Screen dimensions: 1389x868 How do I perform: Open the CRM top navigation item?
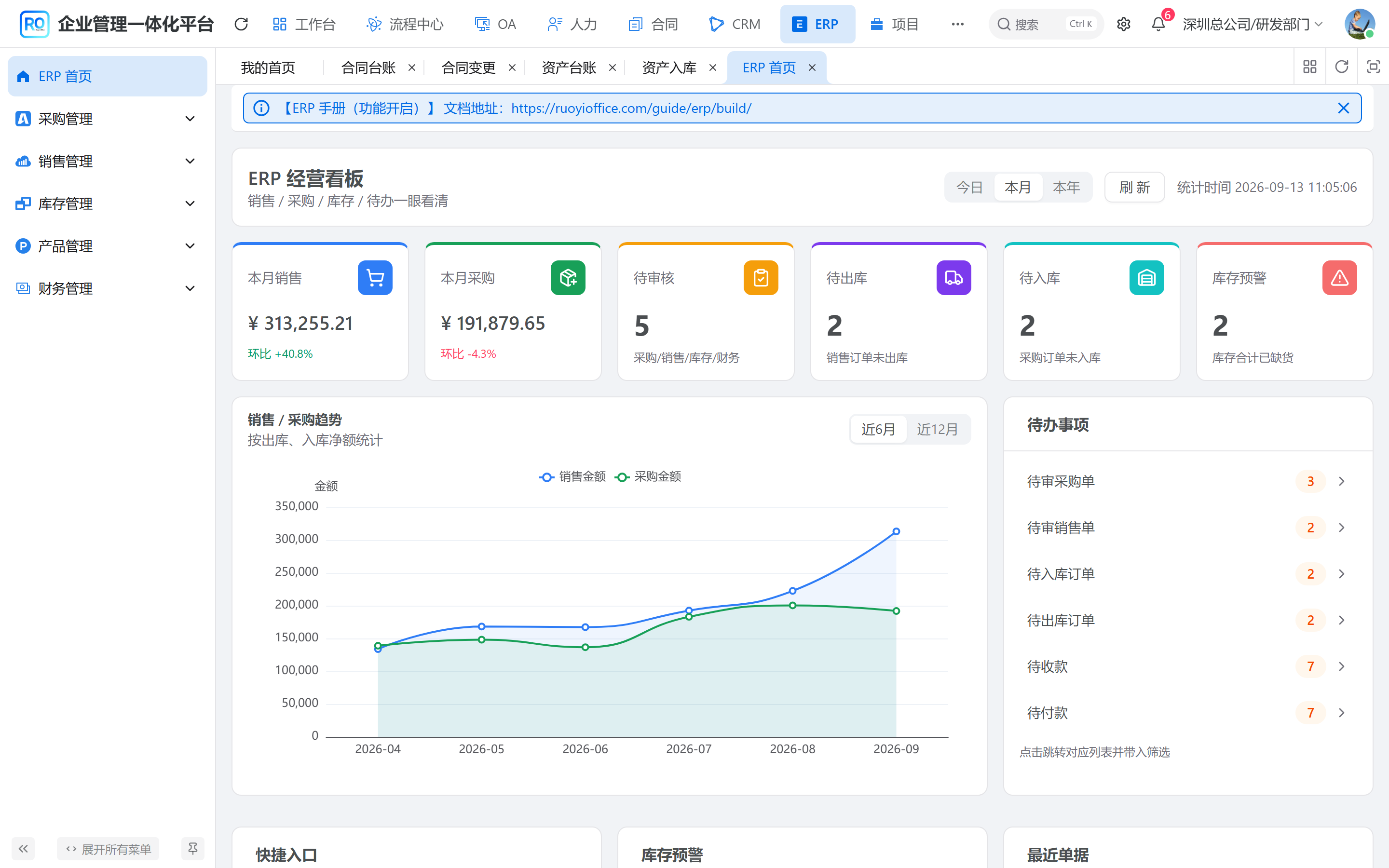735,24
